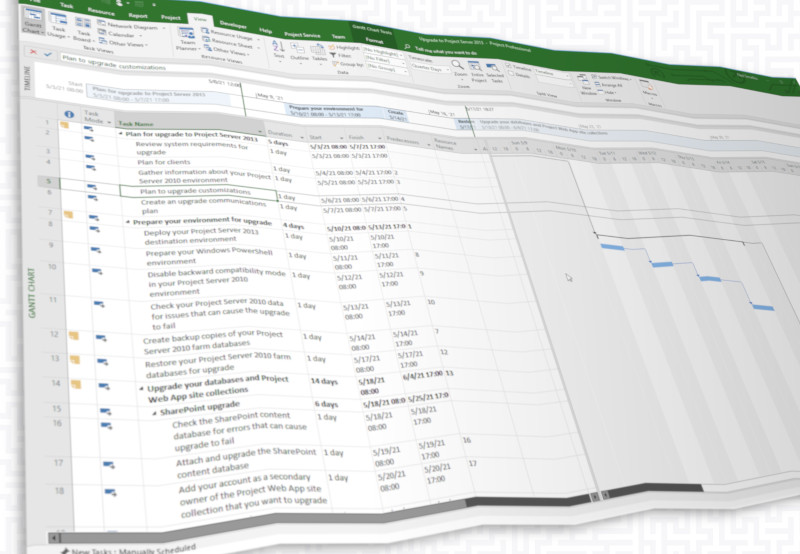The height and width of the screenshot is (554, 800).
Task: Open the Filter dropdown list
Action: coord(384,60)
